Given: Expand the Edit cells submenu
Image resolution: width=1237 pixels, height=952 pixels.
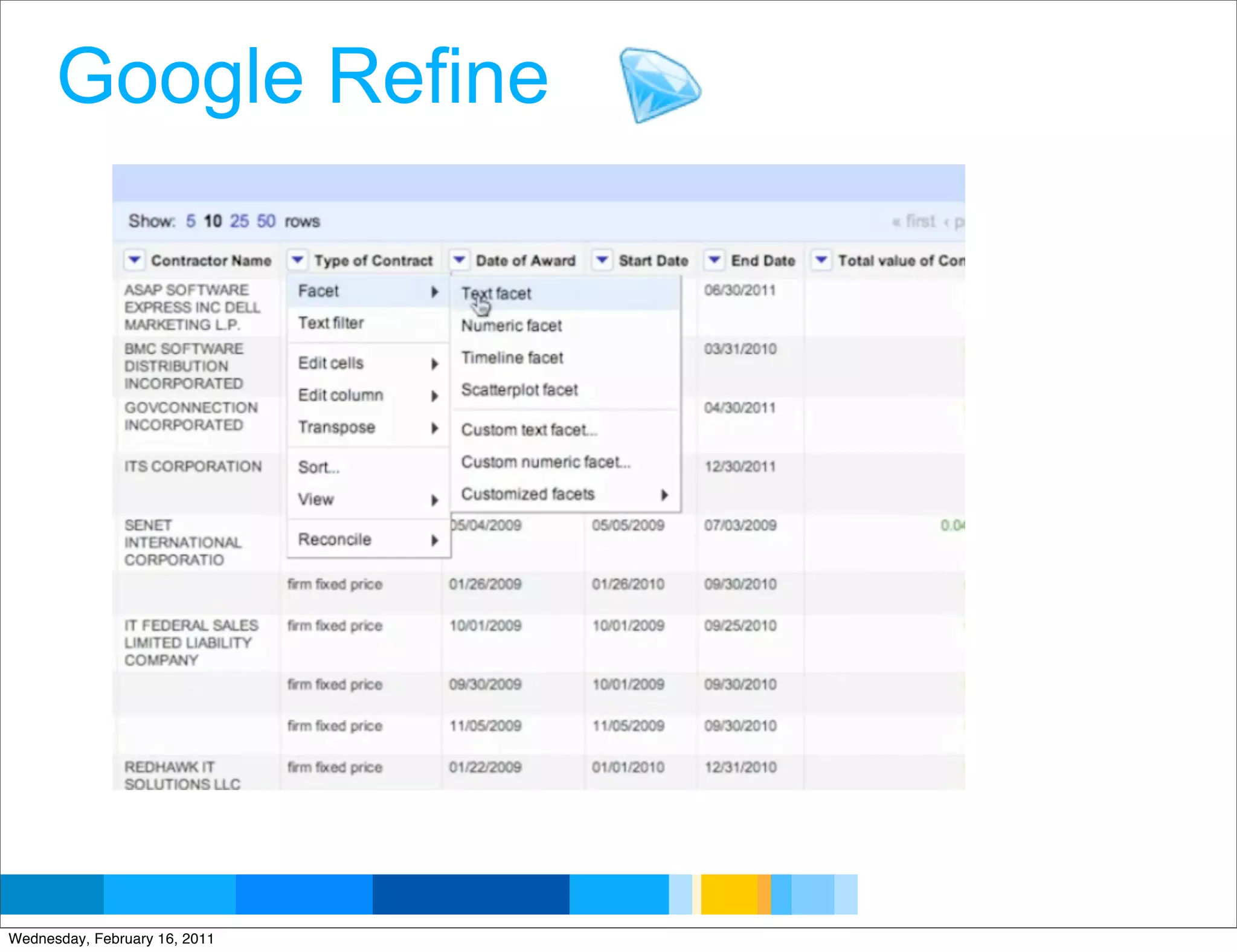Looking at the screenshot, I should [368, 363].
